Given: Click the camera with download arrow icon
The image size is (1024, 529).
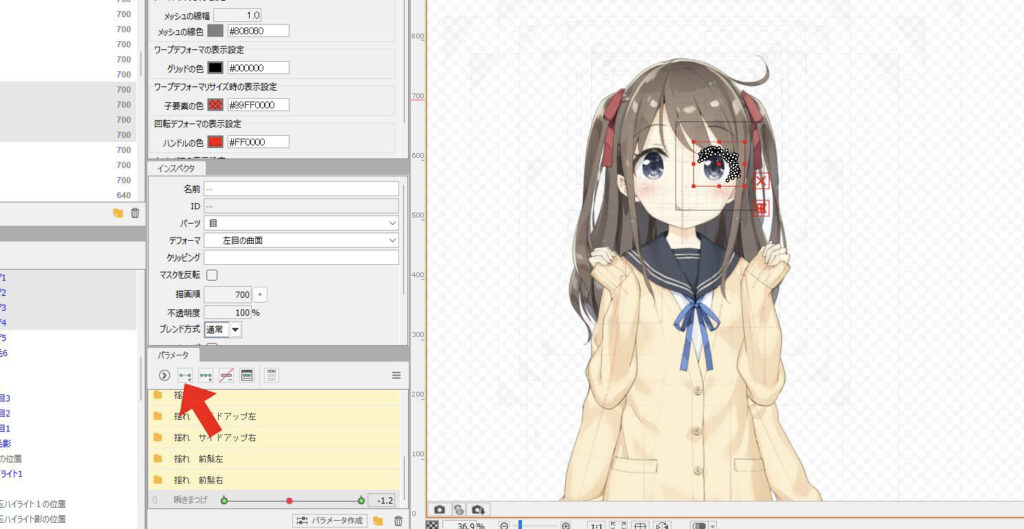Looking at the screenshot, I should pyautogui.click(x=479, y=509).
